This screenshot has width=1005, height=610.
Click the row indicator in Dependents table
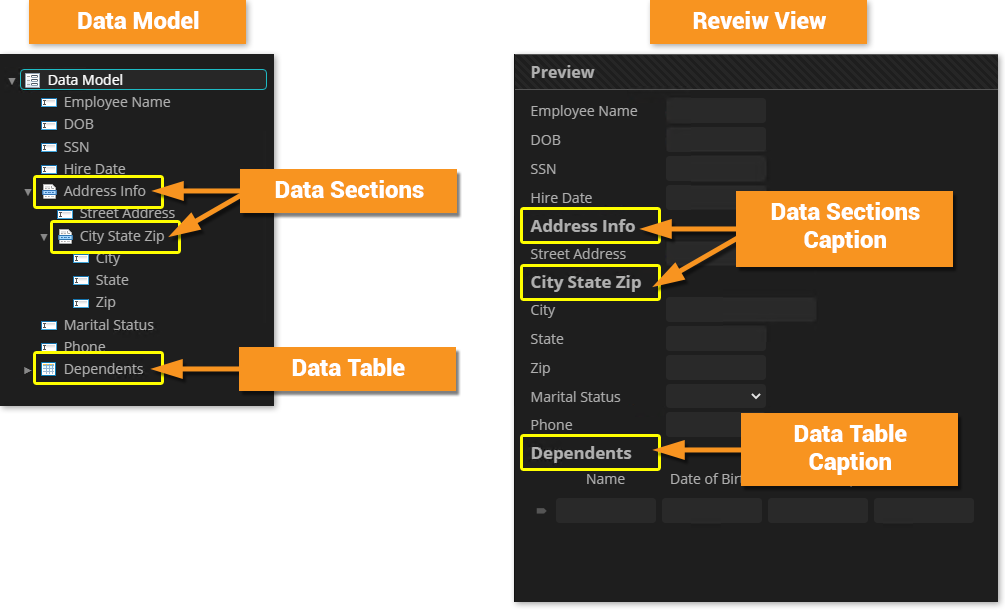[x=541, y=511]
